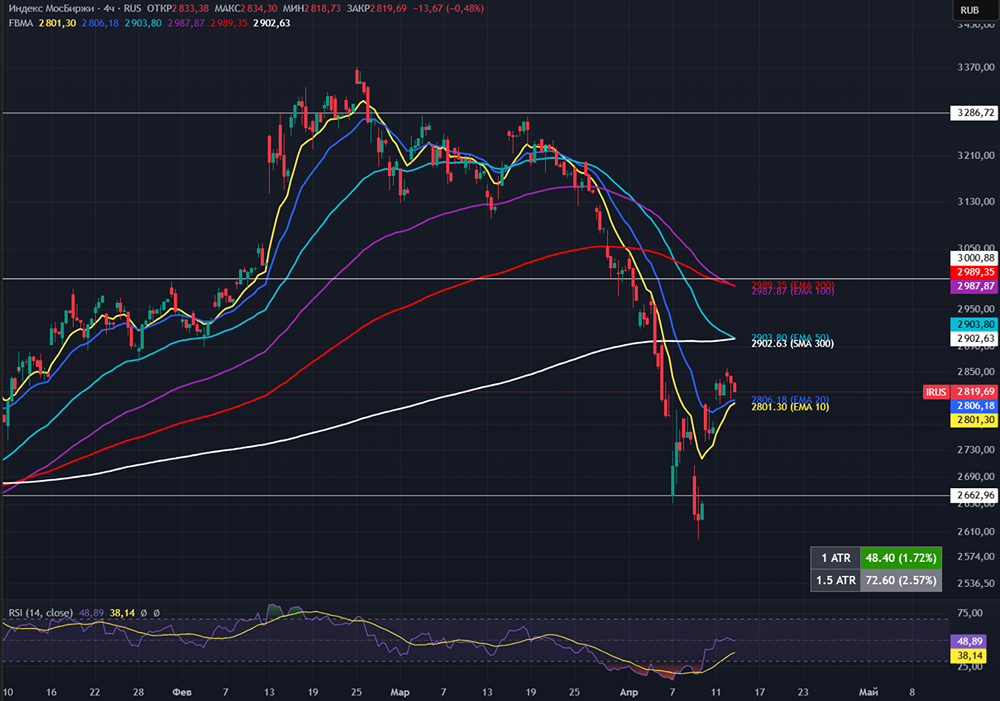
Task: Click RSI axis level 75,00
Action: pyautogui.click(x=970, y=613)
